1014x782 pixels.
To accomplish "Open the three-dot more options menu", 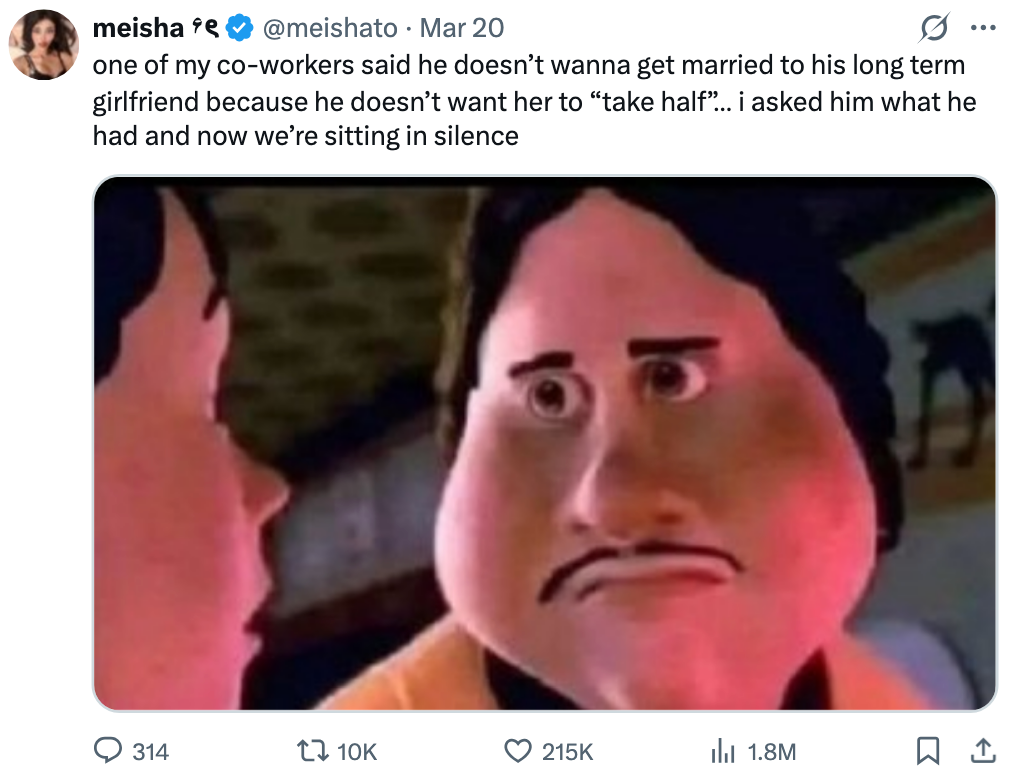I will pos(984,28).
